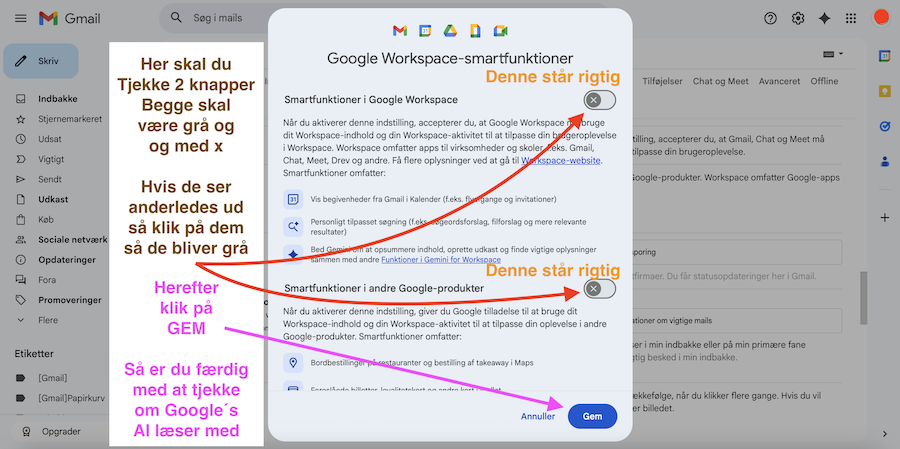Open Google Keep in side panel
Screen dimensions: 900x449
pos(884,92)
